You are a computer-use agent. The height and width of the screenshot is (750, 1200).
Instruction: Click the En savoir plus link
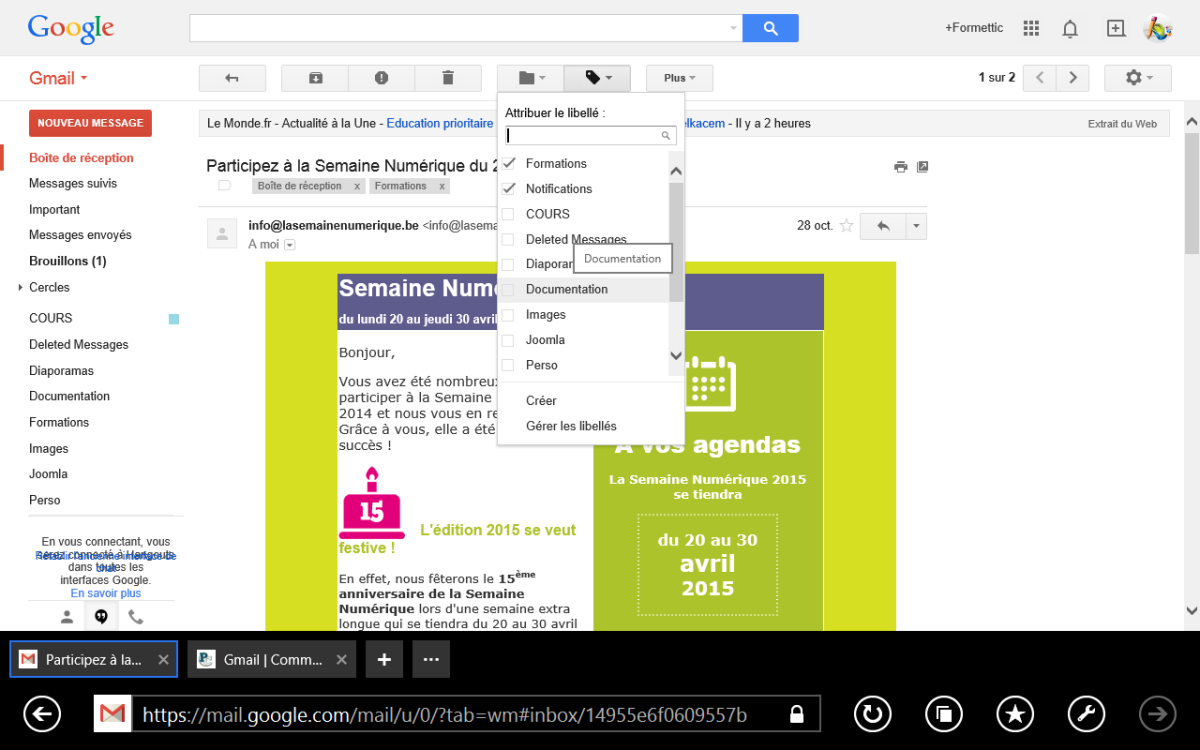tap(105, 593)
